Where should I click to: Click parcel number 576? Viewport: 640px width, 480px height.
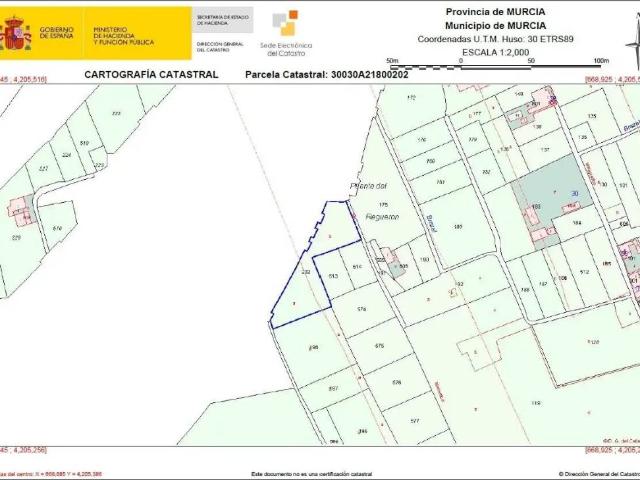click(x=396, y=382)
